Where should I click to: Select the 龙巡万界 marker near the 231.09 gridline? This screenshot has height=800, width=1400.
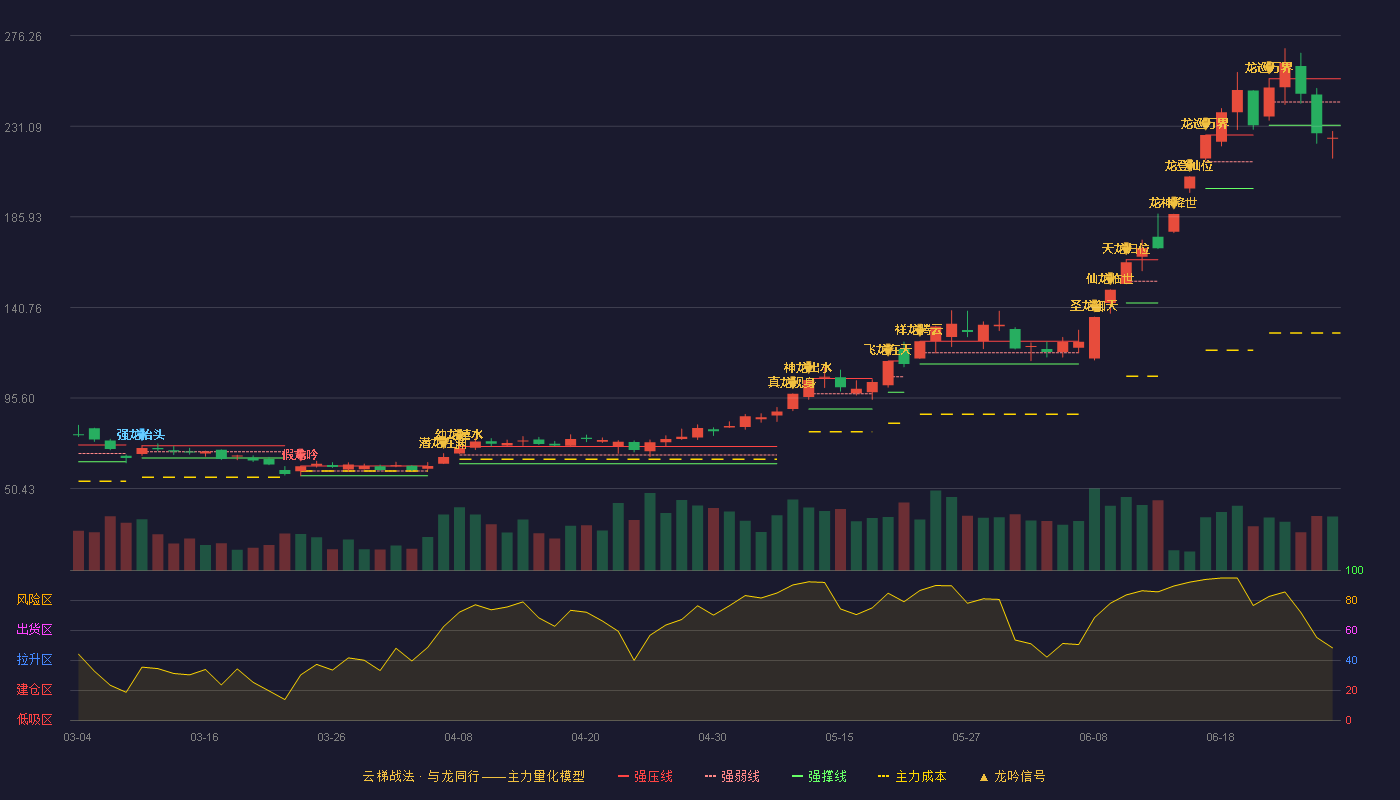(x=1205, y=123)
